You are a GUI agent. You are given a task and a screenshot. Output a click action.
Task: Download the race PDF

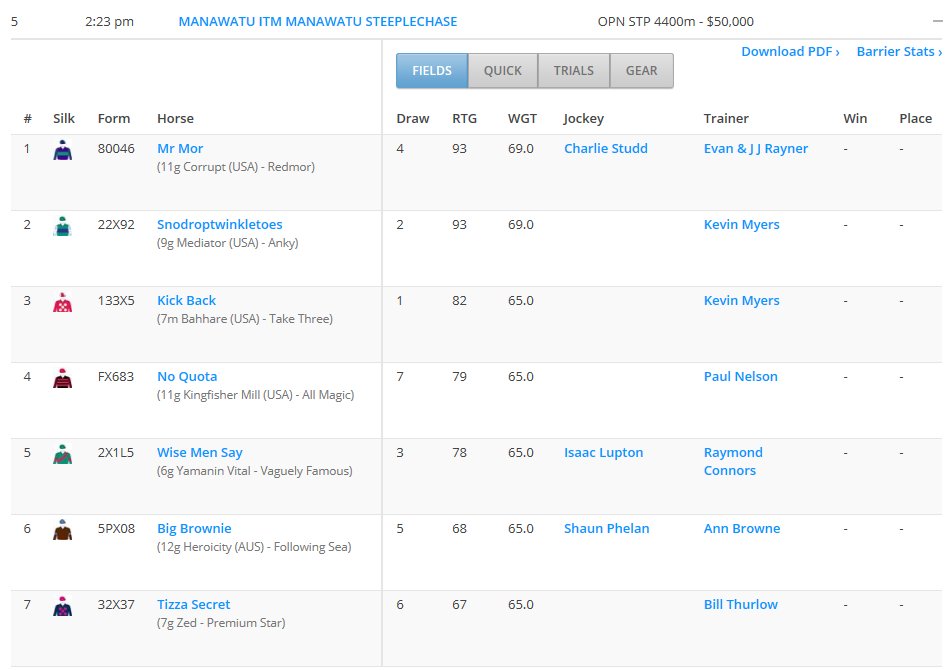click(790, 52)
